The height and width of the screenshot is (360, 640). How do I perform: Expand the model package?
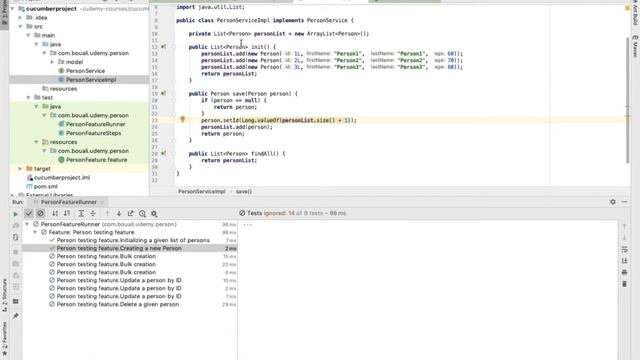pyautogui.click(x=52, y=62)
